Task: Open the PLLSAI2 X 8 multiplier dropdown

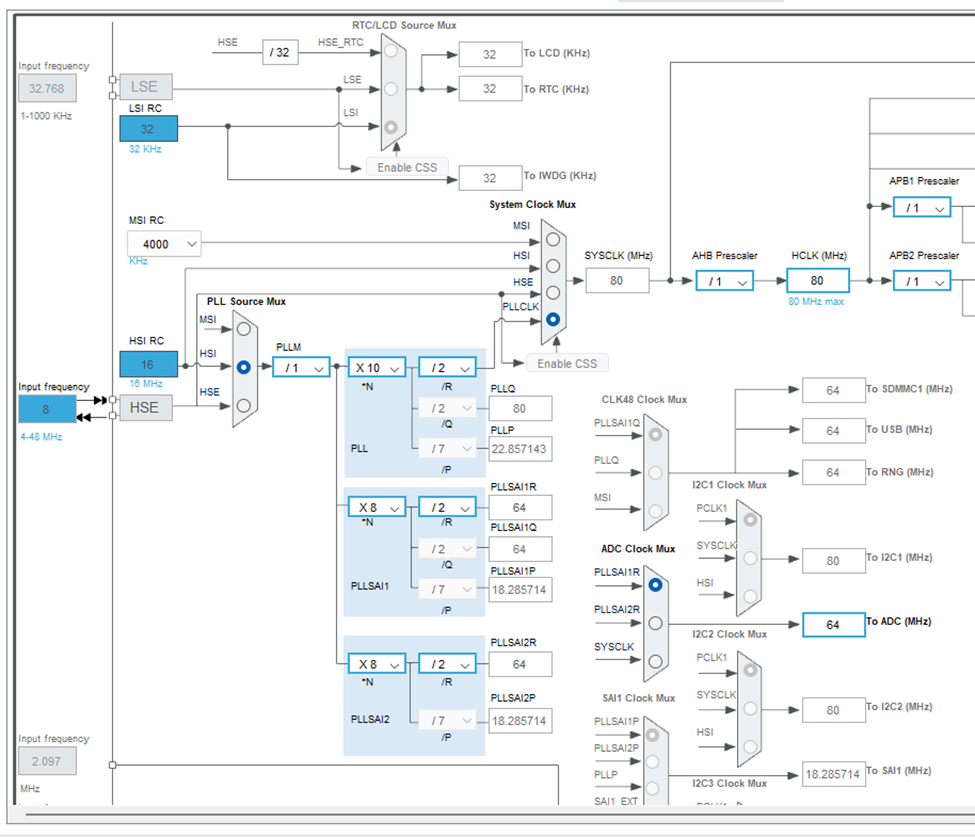Action: click(377, 664)
